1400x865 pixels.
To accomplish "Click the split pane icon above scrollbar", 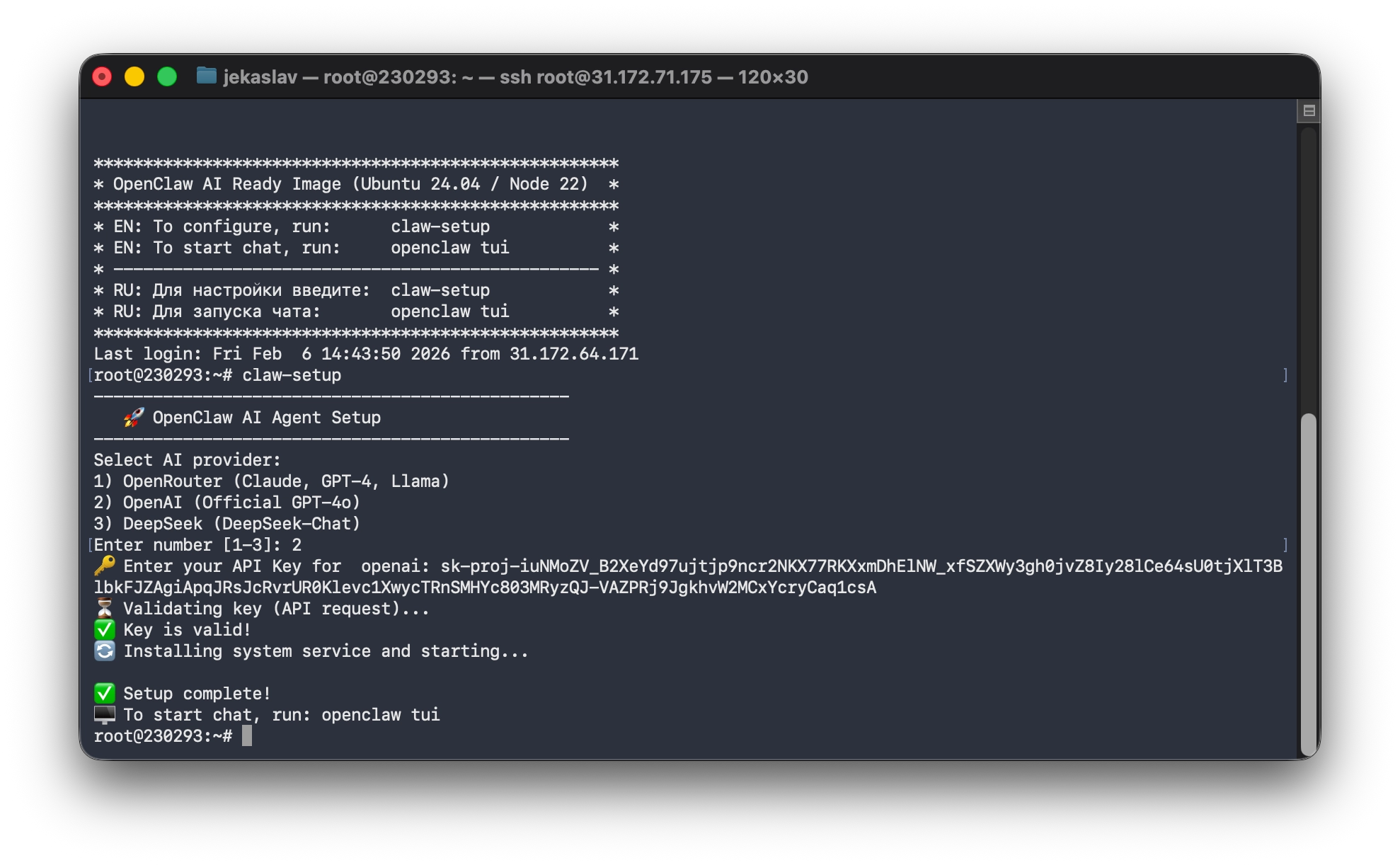I will coord(1309,110).
